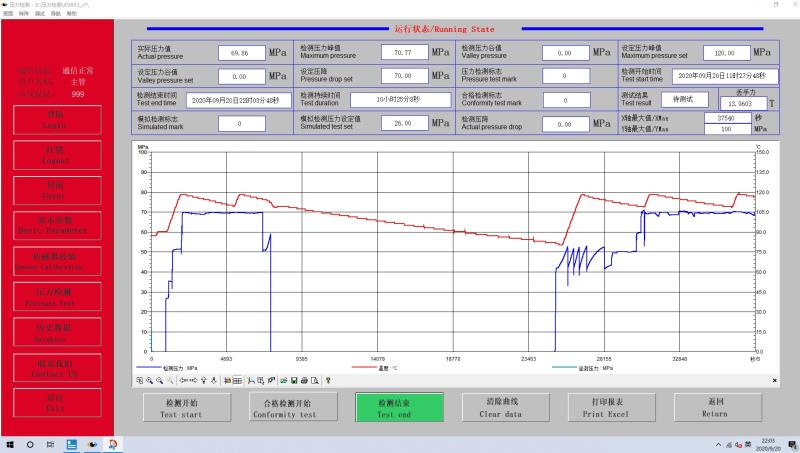Image resolution: width=800 pixels, height=453 pixels.
Task: Click the zoom-in magnifier in chart toolbar
Action: (x=150, y=380)
